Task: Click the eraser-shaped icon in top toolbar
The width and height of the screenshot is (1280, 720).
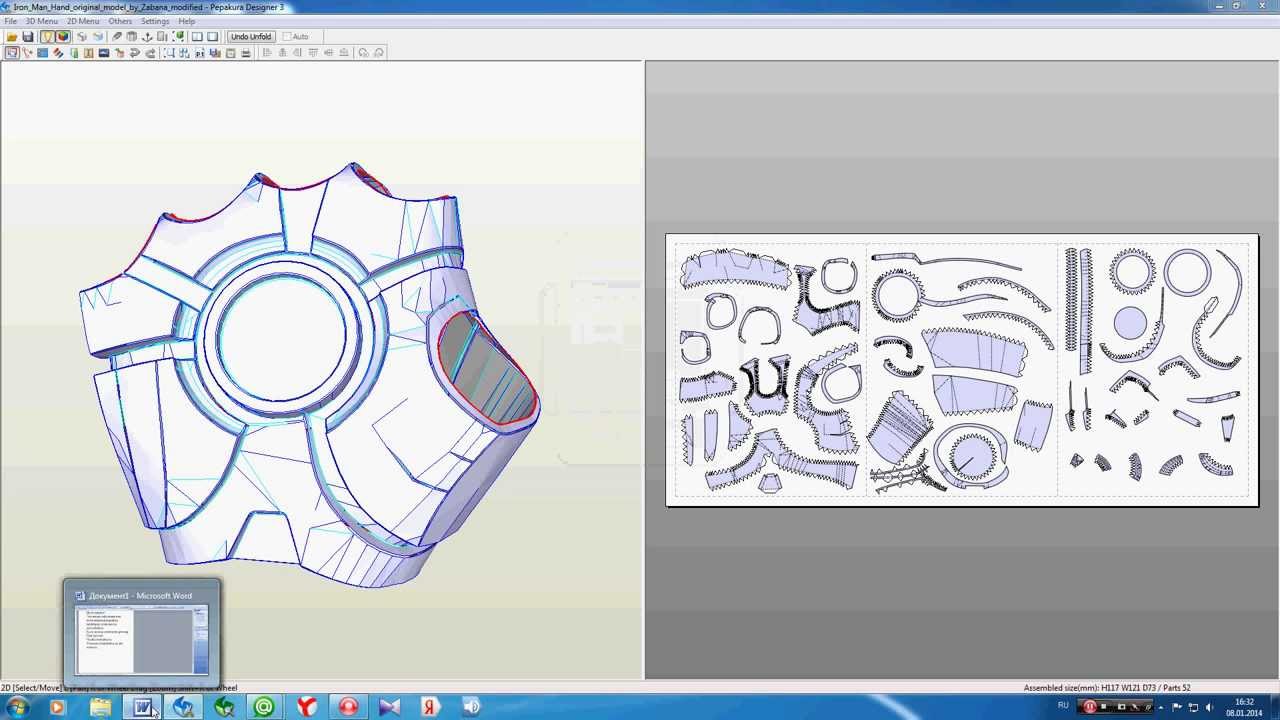Action: tap(117, 37)
